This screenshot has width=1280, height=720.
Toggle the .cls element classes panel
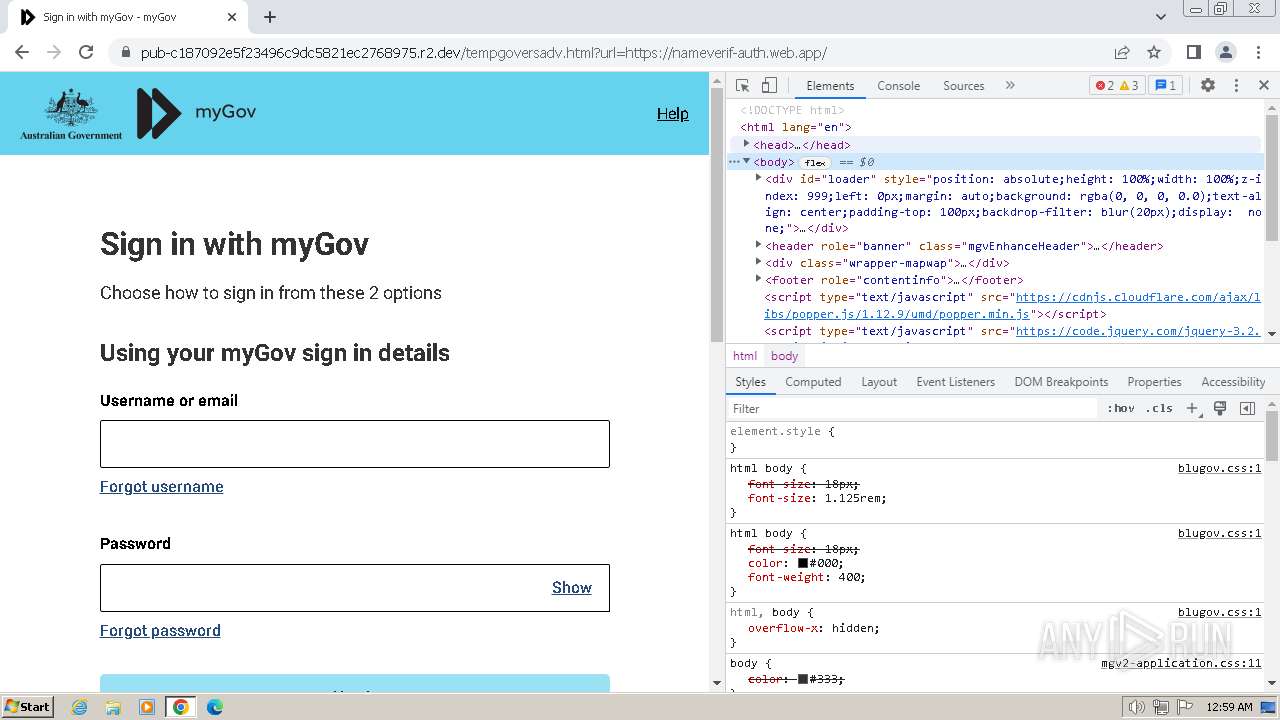tap(1159, 408)
